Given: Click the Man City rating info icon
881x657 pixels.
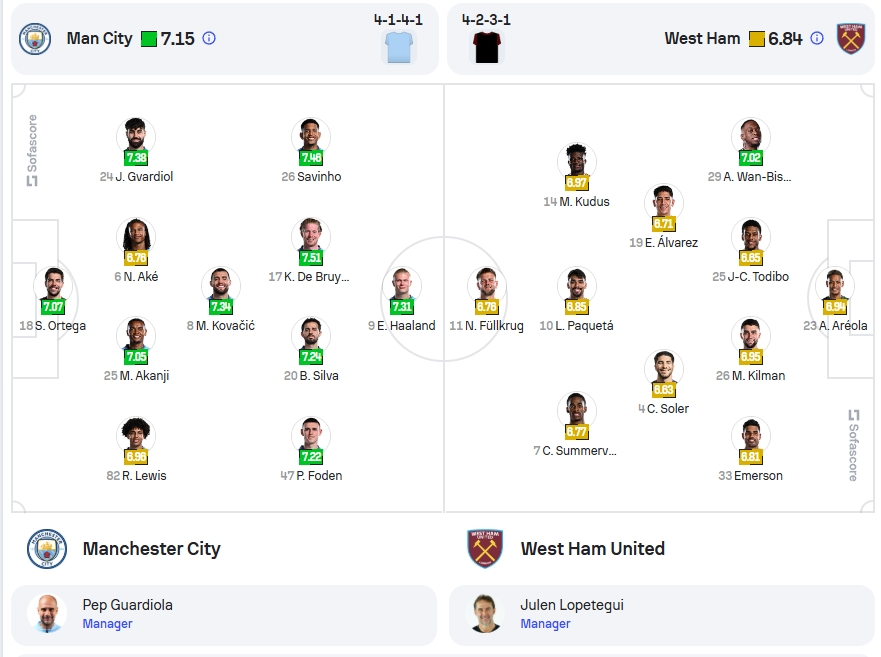Looking at the screenshot, I should 208,38.
